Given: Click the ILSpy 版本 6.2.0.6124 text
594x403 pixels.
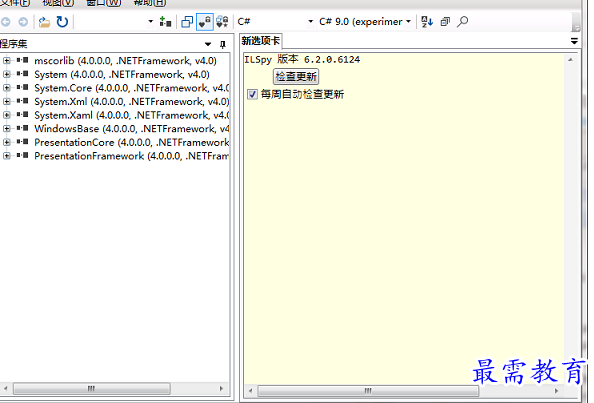Looking at the screenshot, I should tap(302, 59).
